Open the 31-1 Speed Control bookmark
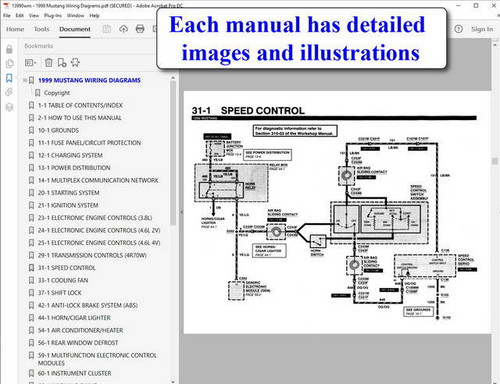This screenshot has width=500, height=384. [67, 268]
